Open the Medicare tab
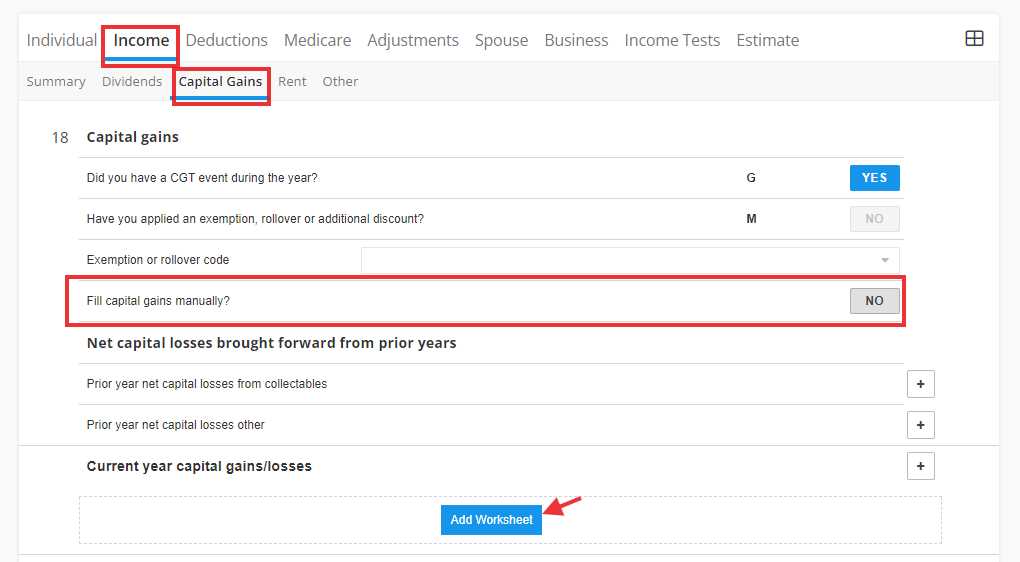The height and width of the screenshot is (562, 1020). (317, 40)
